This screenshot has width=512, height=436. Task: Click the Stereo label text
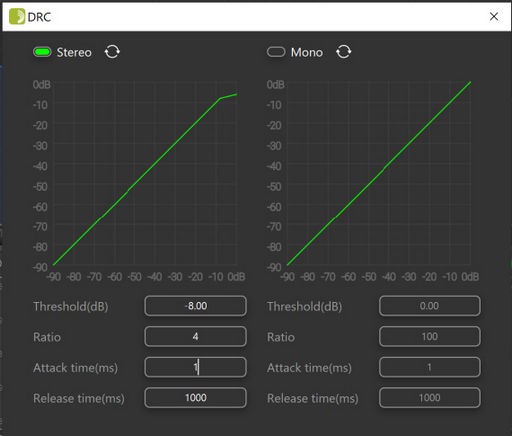(74, 52)
